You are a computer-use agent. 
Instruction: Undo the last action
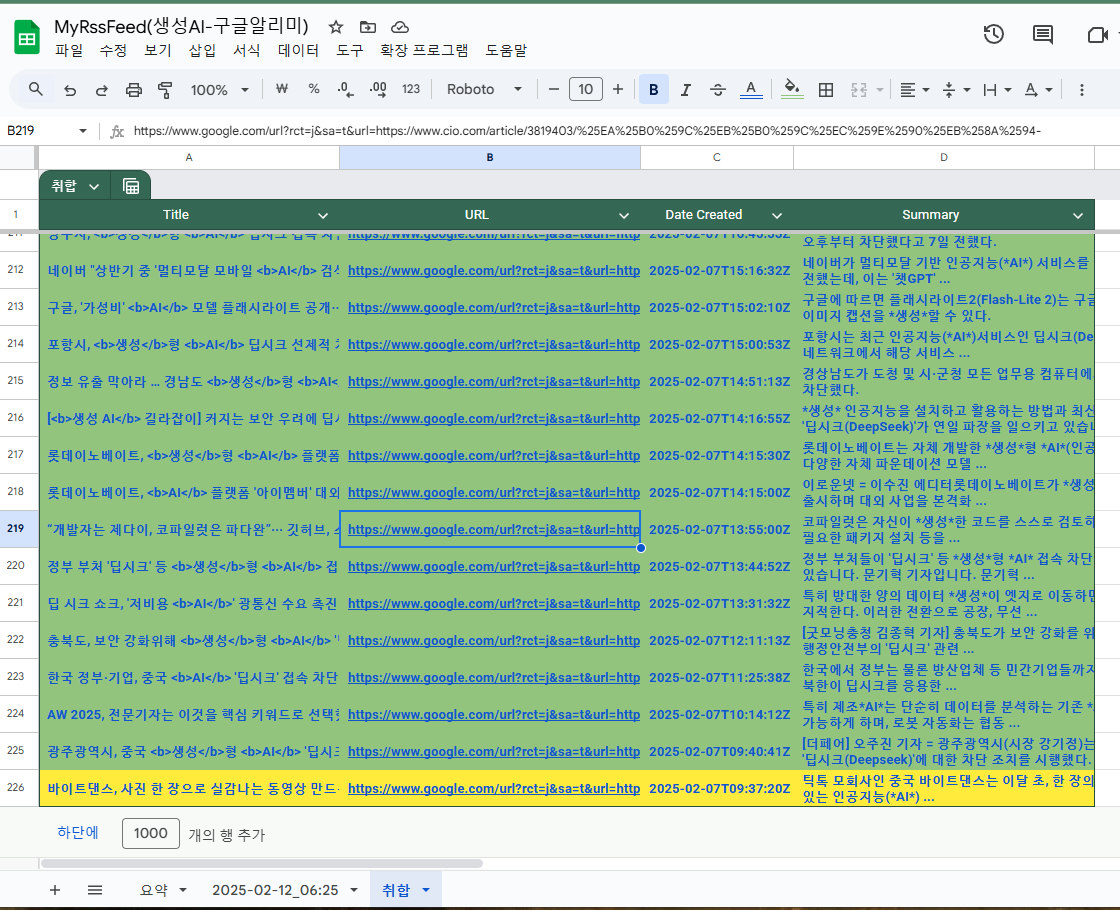click(70, 90)
